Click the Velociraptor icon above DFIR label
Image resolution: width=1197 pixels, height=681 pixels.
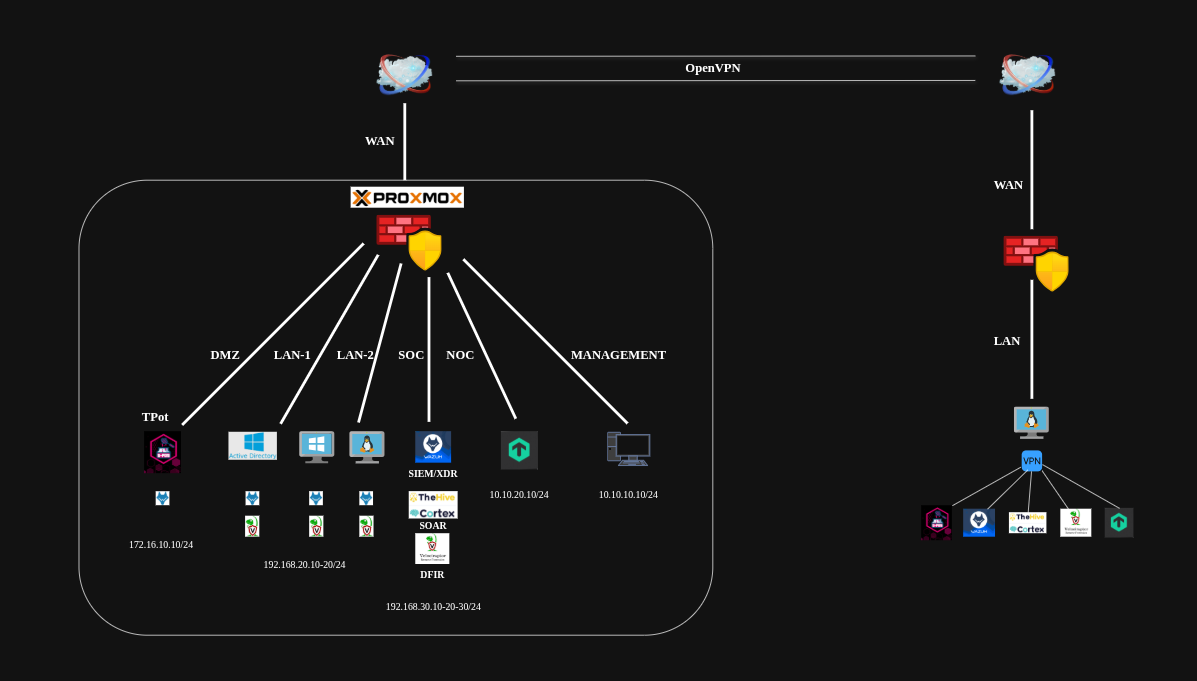click(432, 548)
